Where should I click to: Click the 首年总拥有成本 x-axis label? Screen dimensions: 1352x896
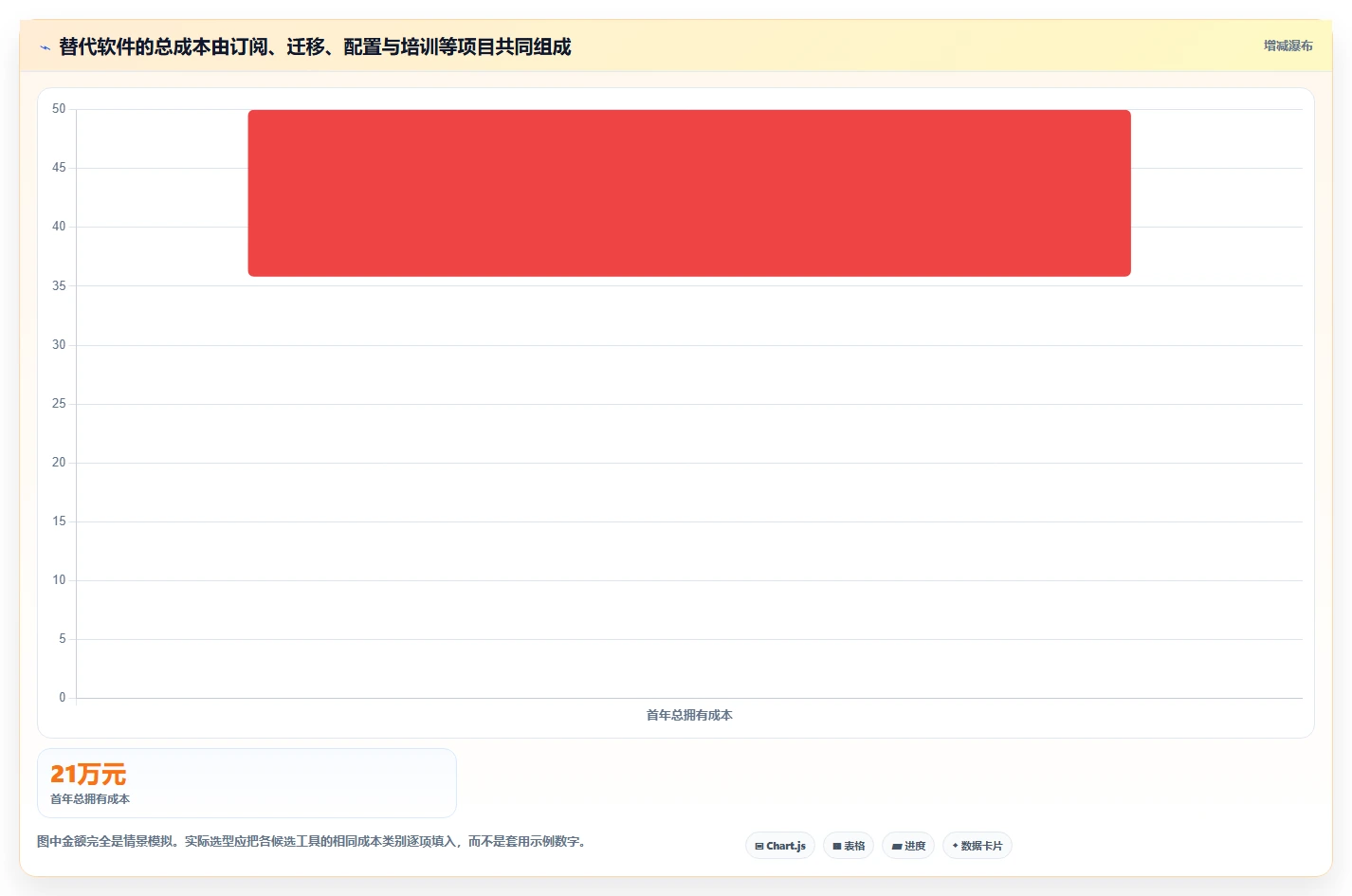(689, 715)
